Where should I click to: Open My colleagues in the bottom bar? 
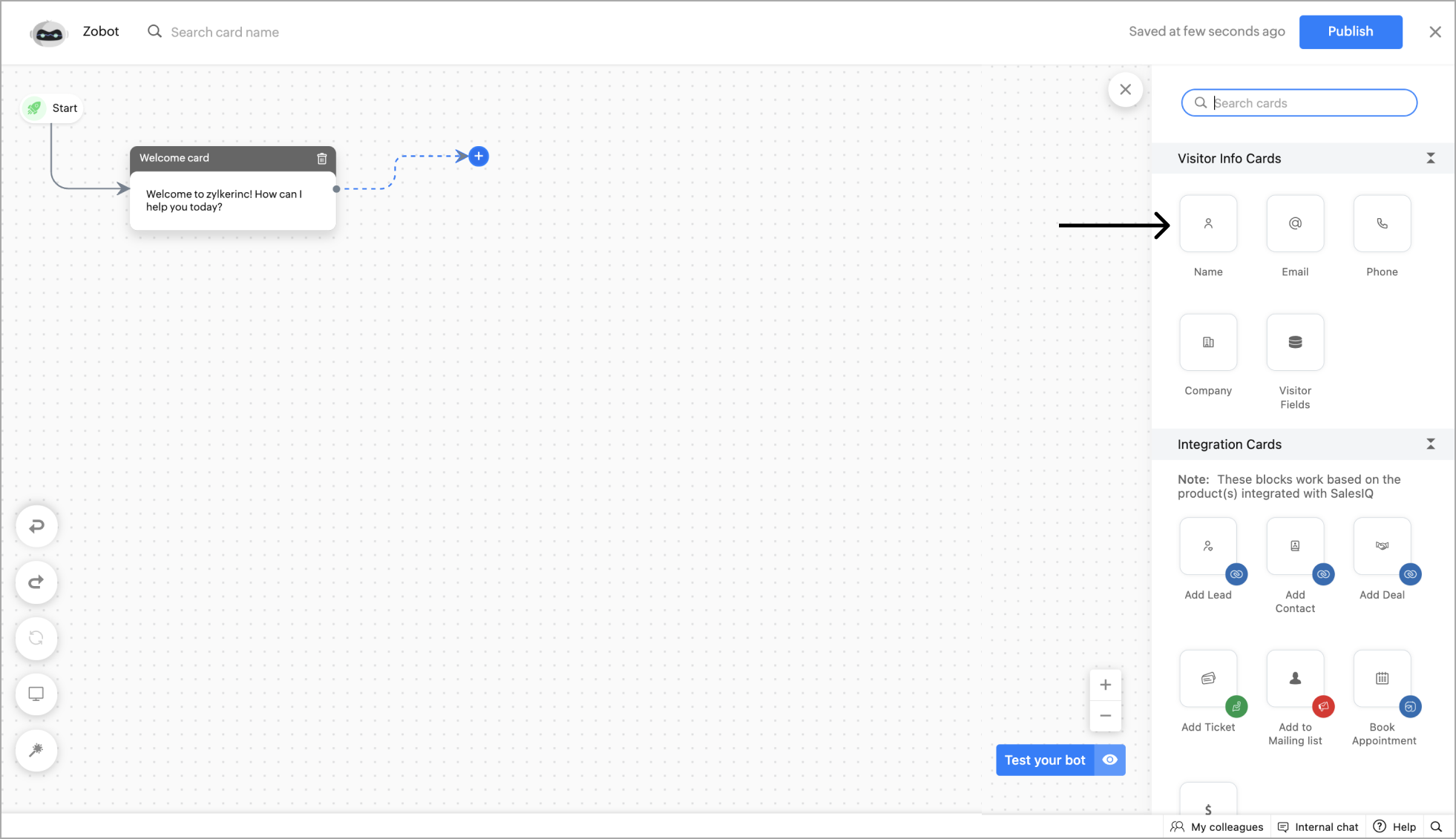pyautogui.click(x=1217, y=827)
